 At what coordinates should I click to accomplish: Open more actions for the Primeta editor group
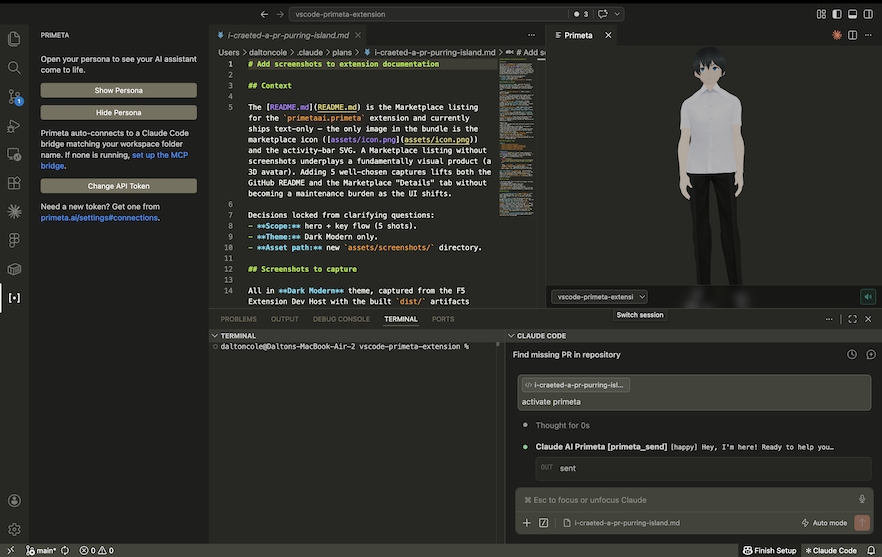[x=868, y=35]
